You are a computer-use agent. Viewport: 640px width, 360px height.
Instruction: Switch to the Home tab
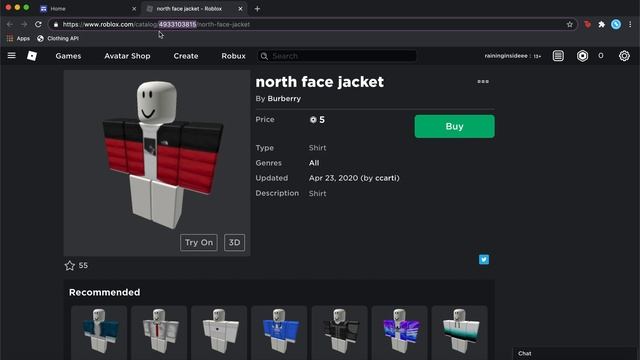88,9
